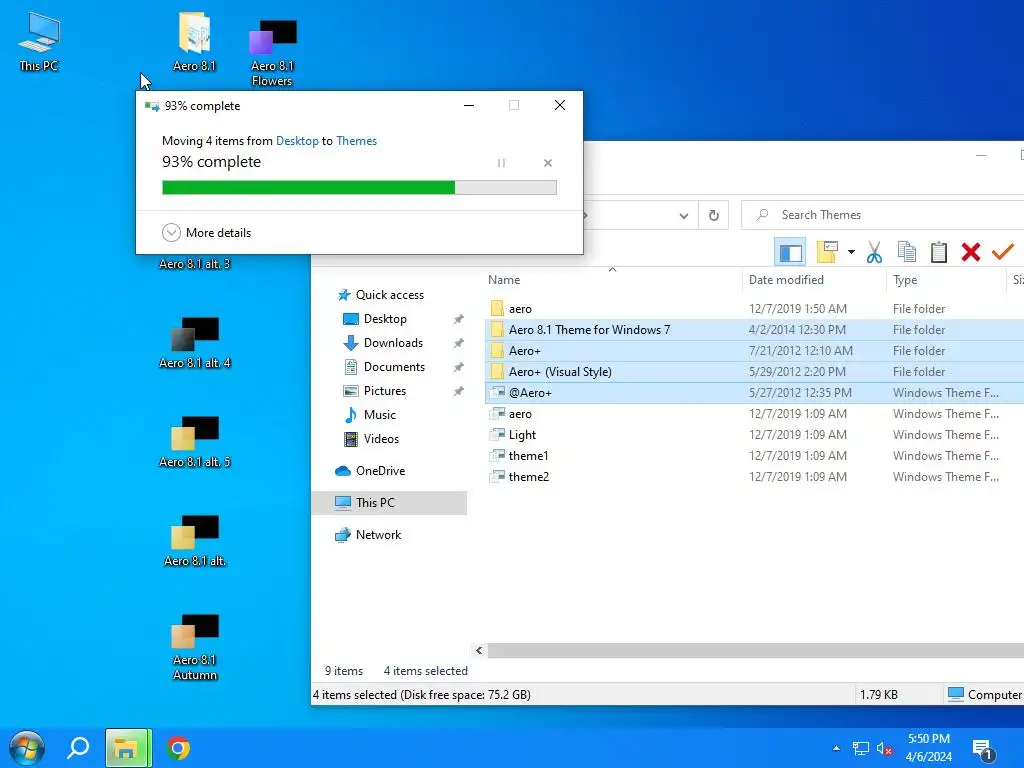Select OneDrive in navigation pane
This screenshot has width=1024, height=768.
click(370, 471)
